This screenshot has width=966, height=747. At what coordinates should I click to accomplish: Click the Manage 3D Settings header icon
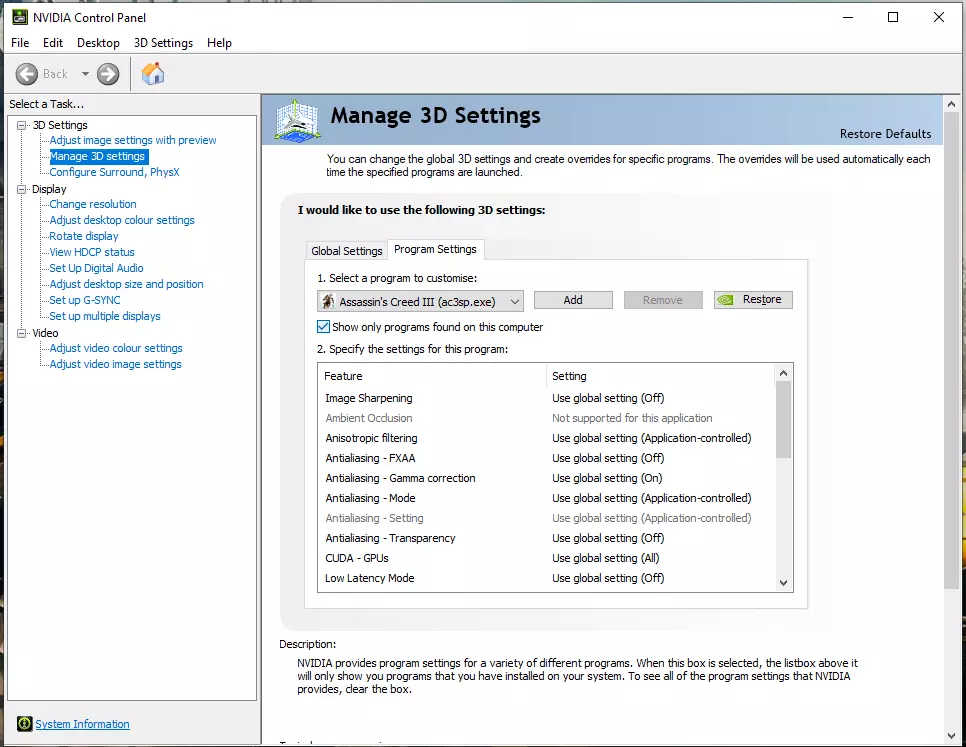(297, 120)
